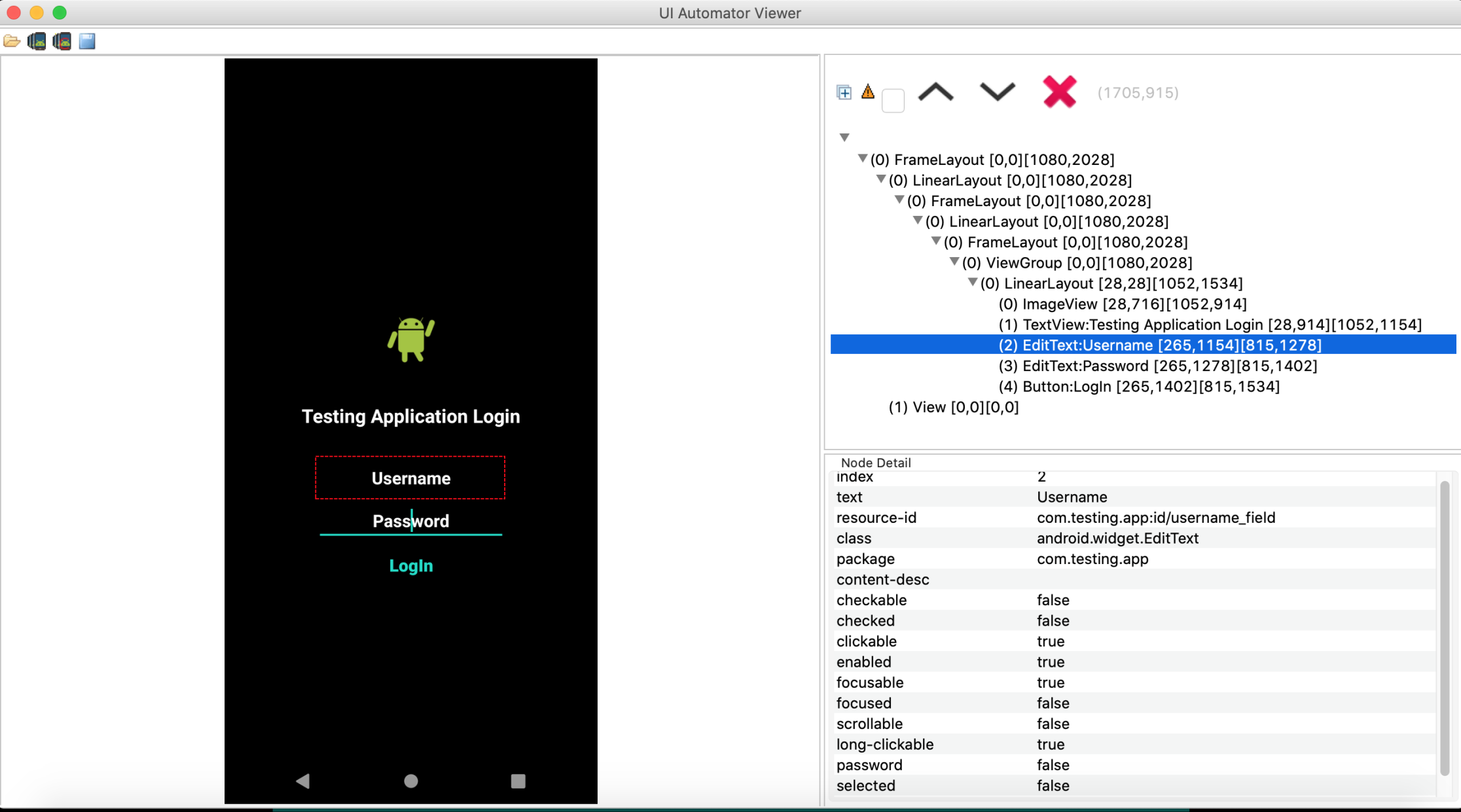Close the UI Automator Viewer window
Image resolution: width=1461 pixels, height=812 pixels.
pos(14,12)
